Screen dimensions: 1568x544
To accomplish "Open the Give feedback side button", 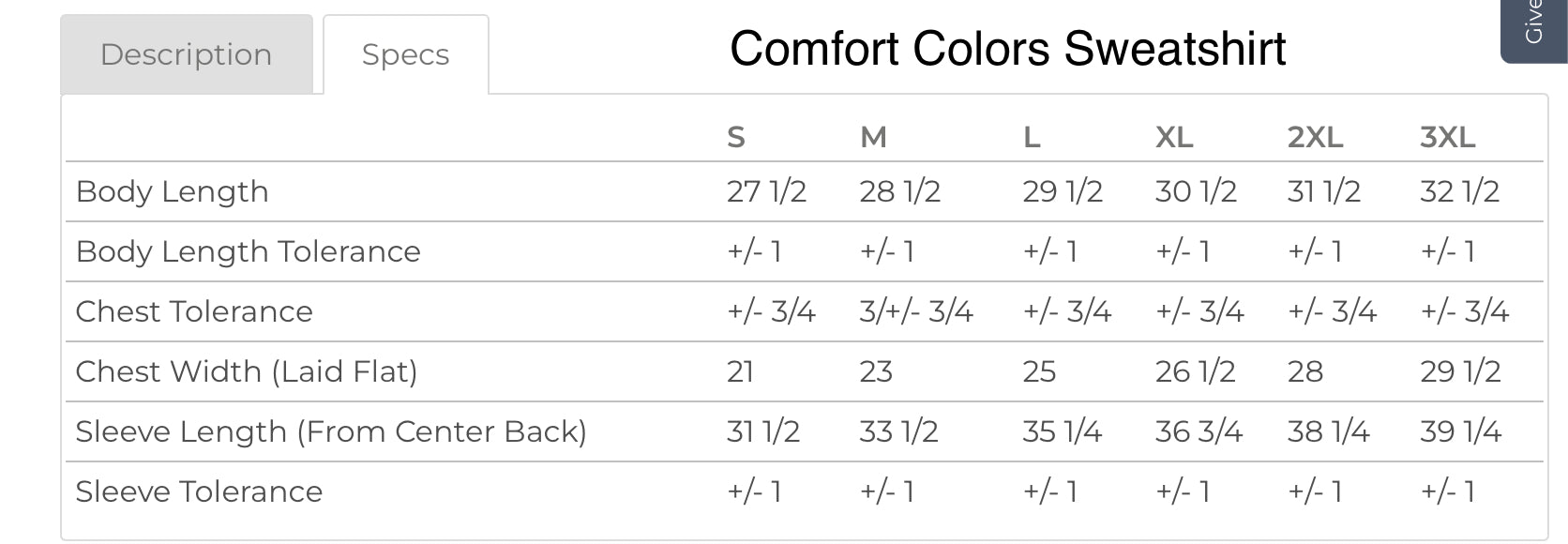I will (x=1534, y=28).
